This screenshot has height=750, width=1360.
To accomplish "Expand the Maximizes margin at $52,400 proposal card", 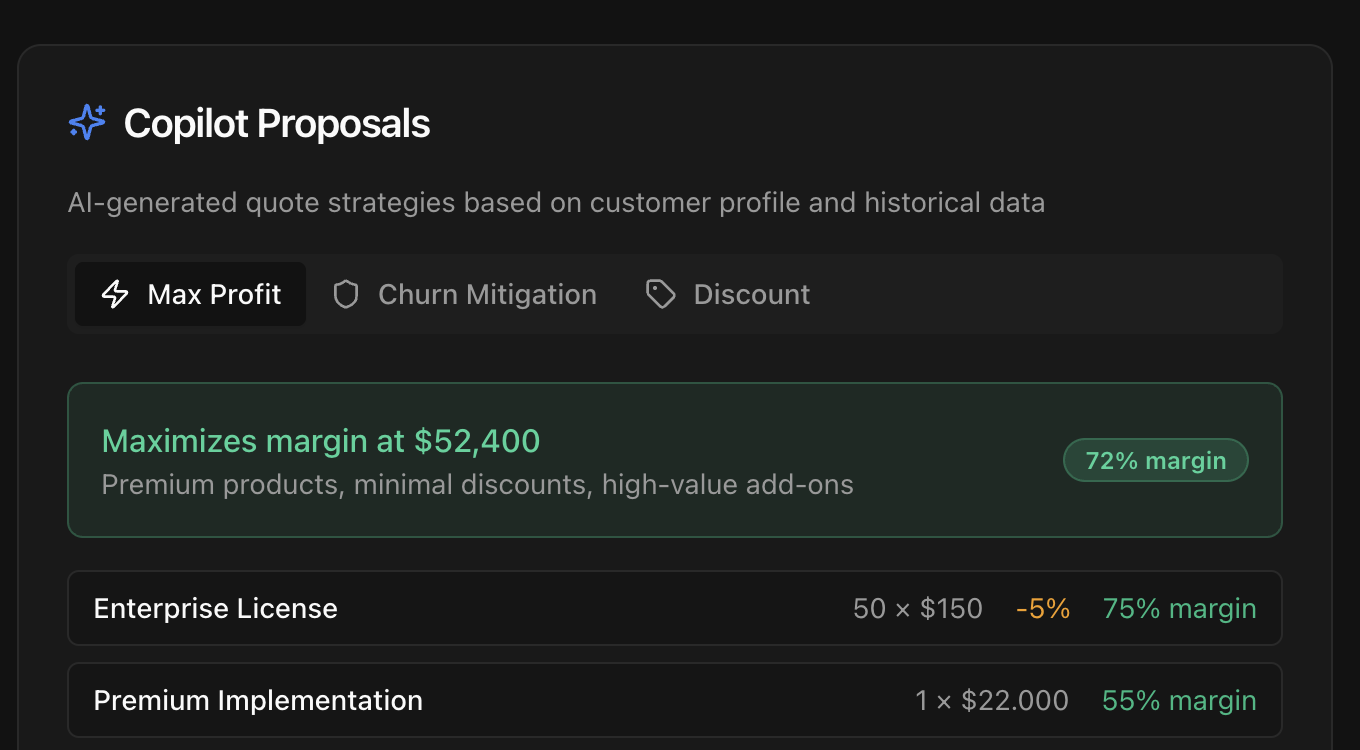I will (x=674, y=460).
